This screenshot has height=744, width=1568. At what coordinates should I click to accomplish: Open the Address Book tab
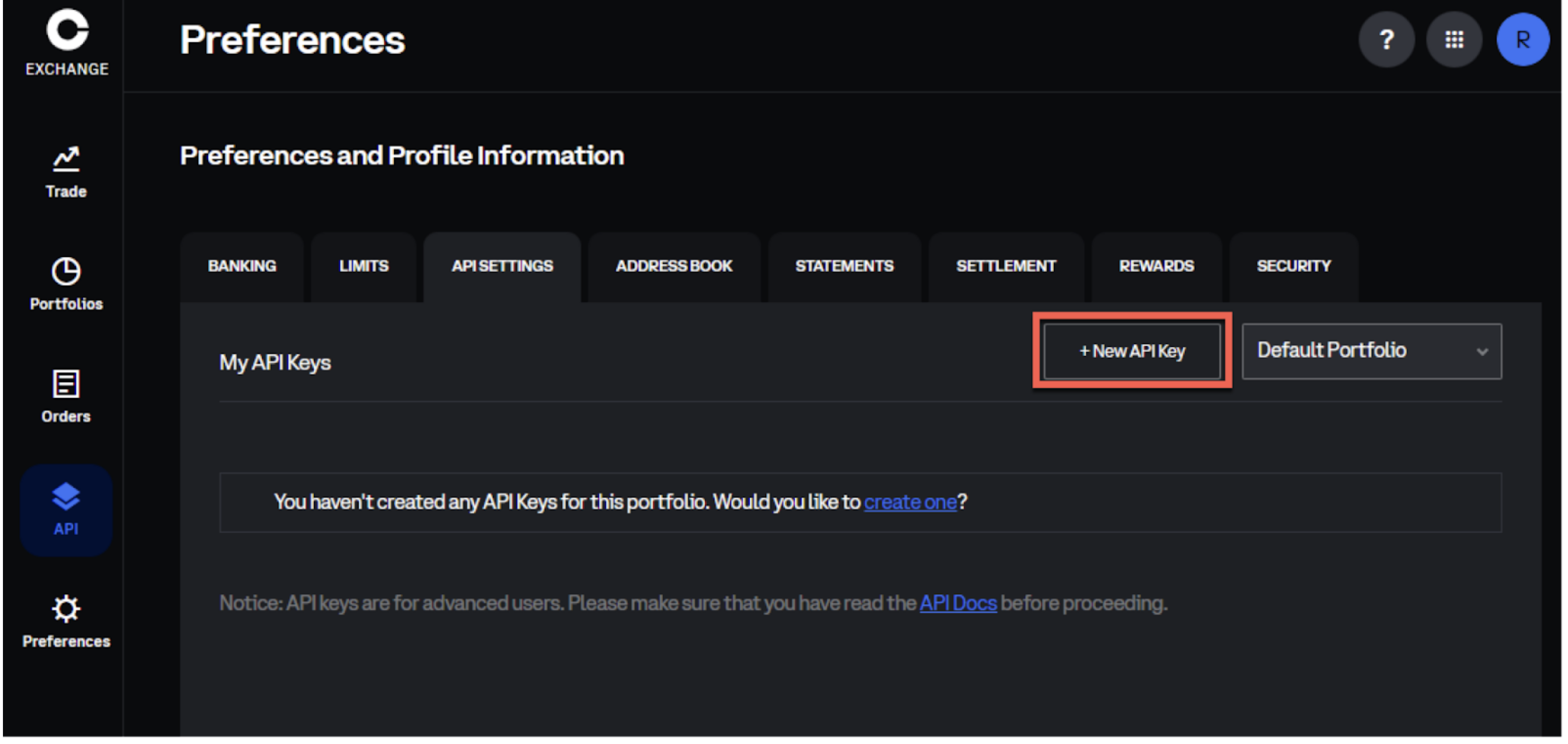(674, 267)
